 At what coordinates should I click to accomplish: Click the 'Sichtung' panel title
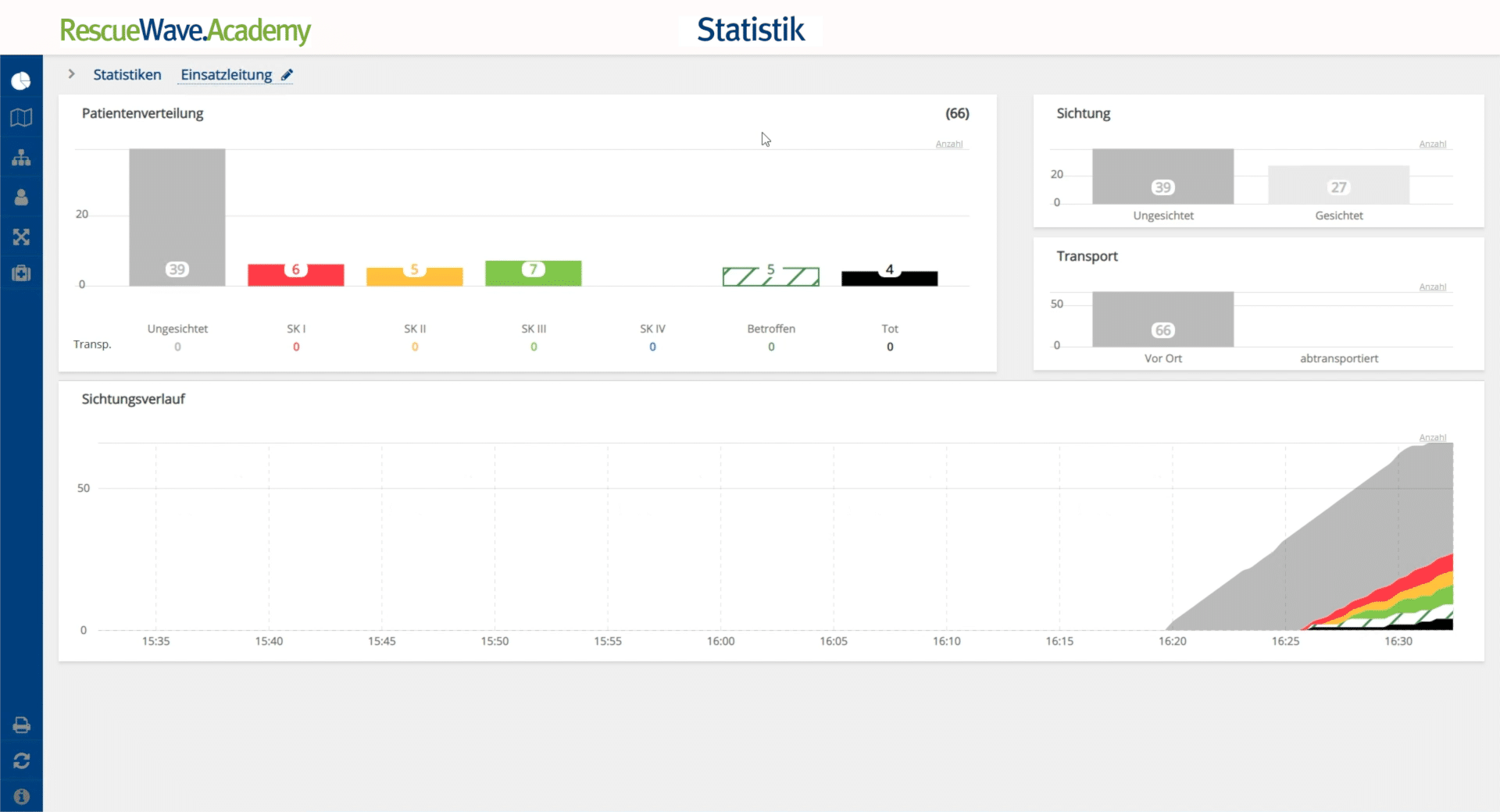tap(1084, 113)
